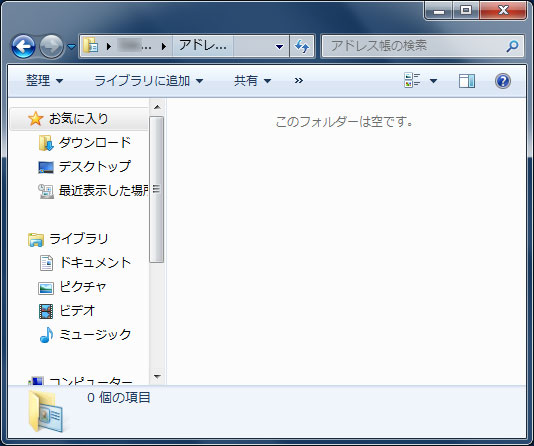Screen dimensions: 534x446
Task: Open the 共有 menu
Action: tap(252, 81)
